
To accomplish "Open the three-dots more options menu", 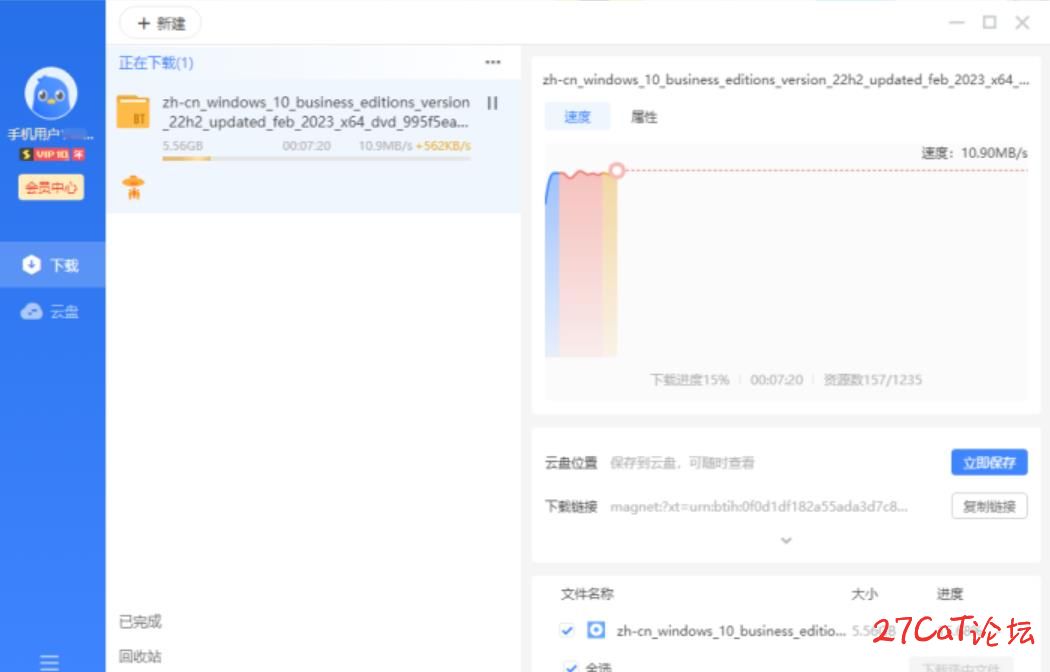I will [x=493, y=62].
